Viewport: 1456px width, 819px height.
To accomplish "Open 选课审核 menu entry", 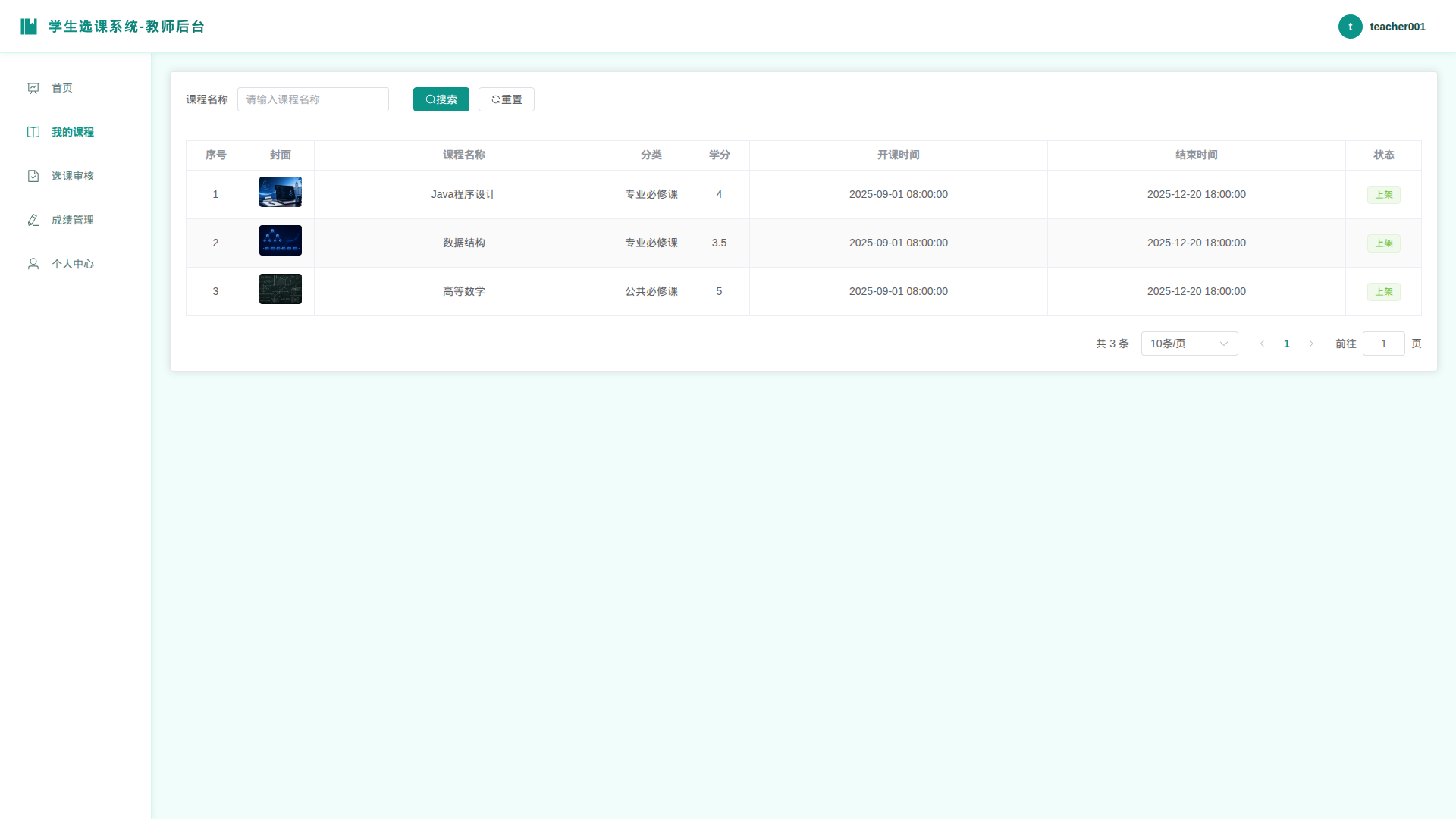I will [75, 176].
